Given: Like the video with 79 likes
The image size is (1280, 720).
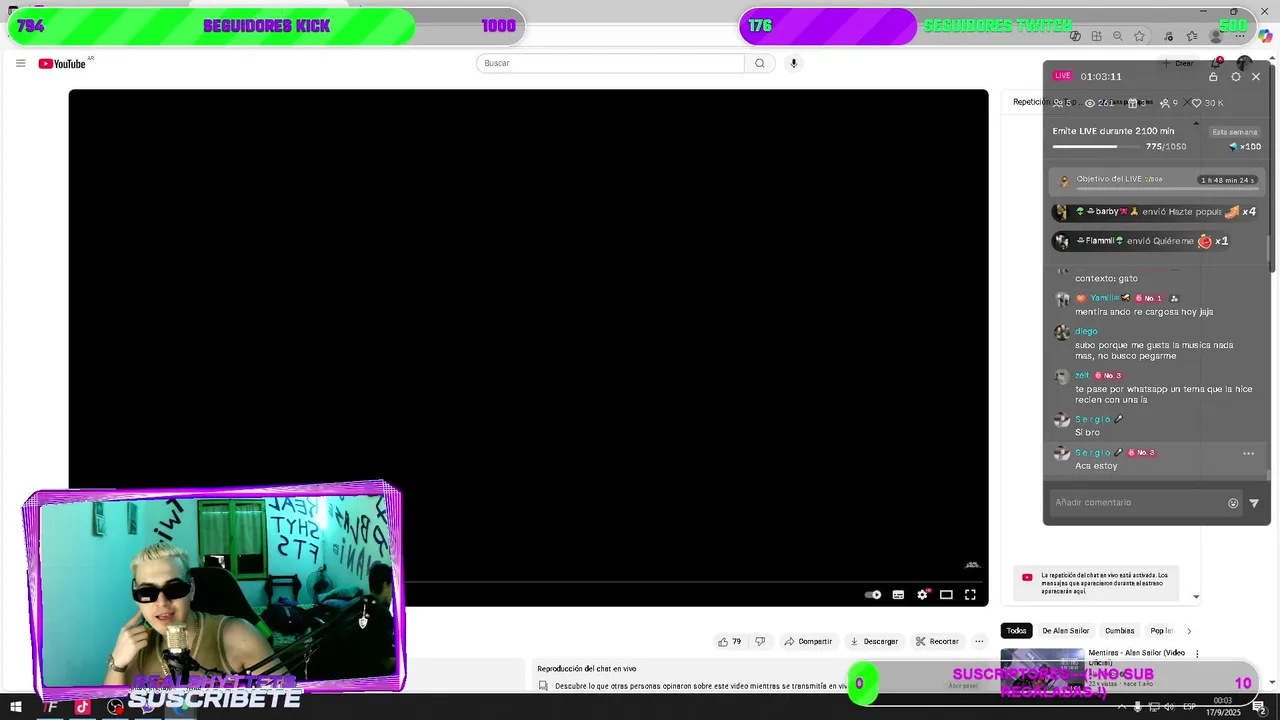Looking at the screenshot, I should (730, 641).
